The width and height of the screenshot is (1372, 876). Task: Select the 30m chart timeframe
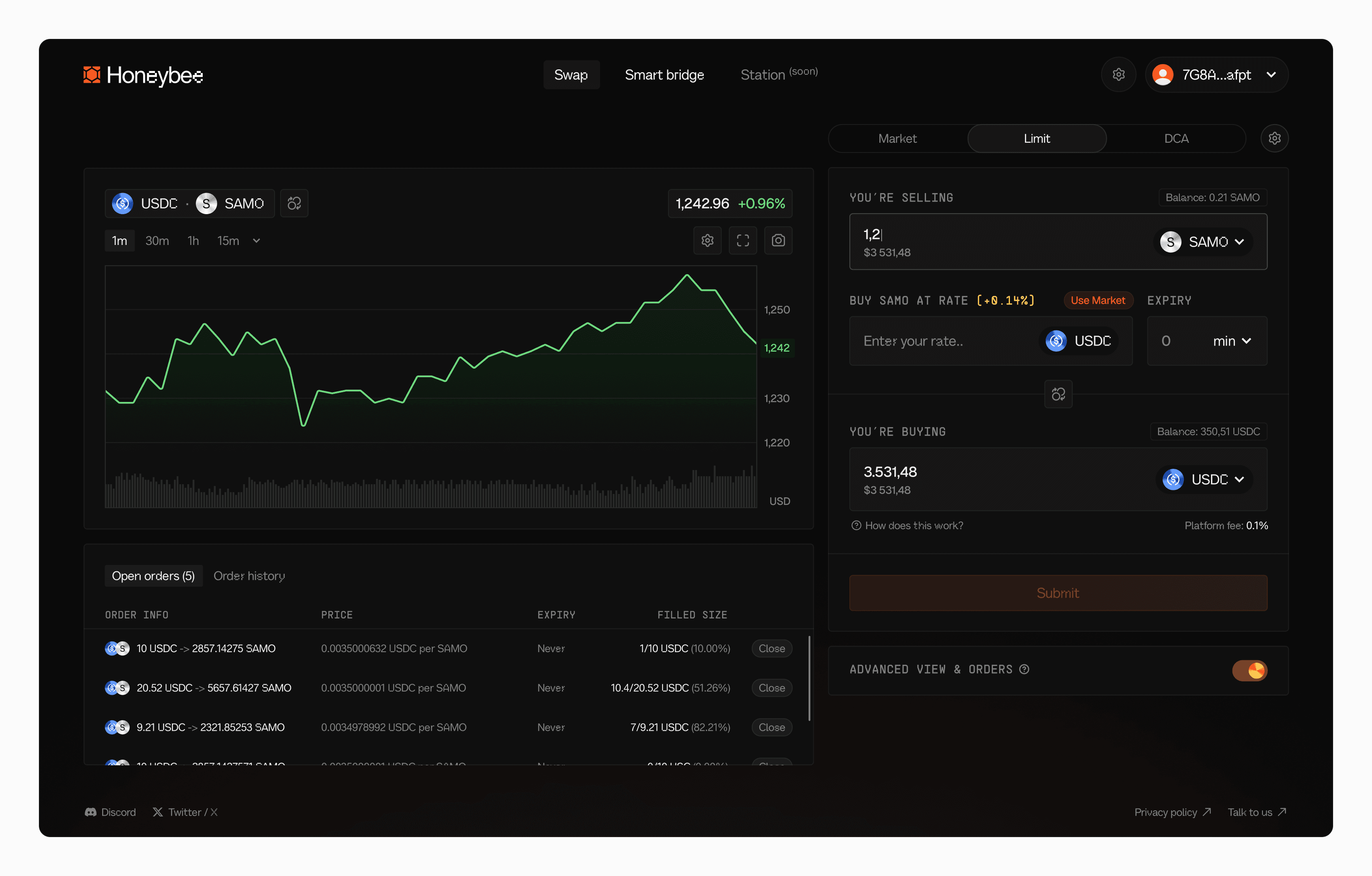click(x=156, y=240)
